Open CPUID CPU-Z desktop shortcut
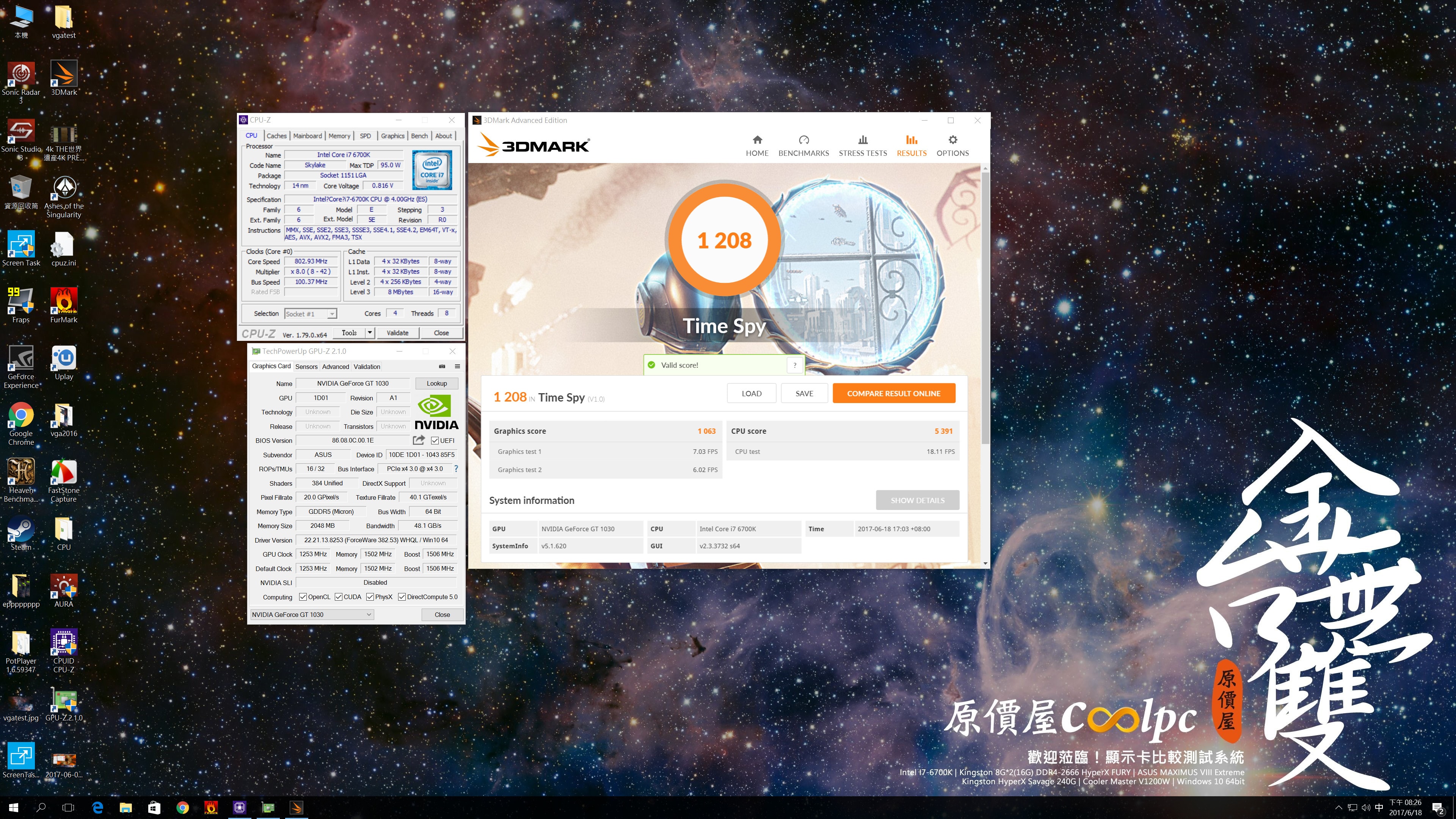Image resolution: width=1456 pixels, height=819 pixels. tap(64, 651)
